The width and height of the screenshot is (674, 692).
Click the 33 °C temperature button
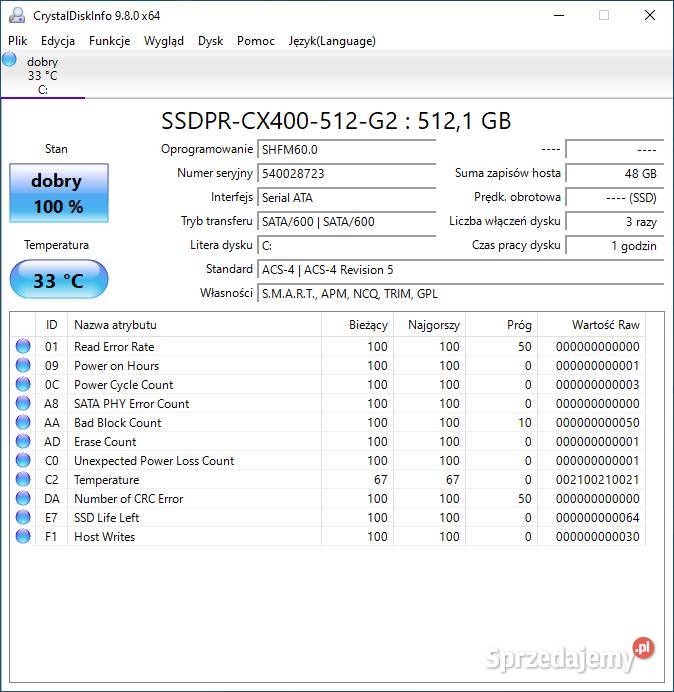coord(59,279)
